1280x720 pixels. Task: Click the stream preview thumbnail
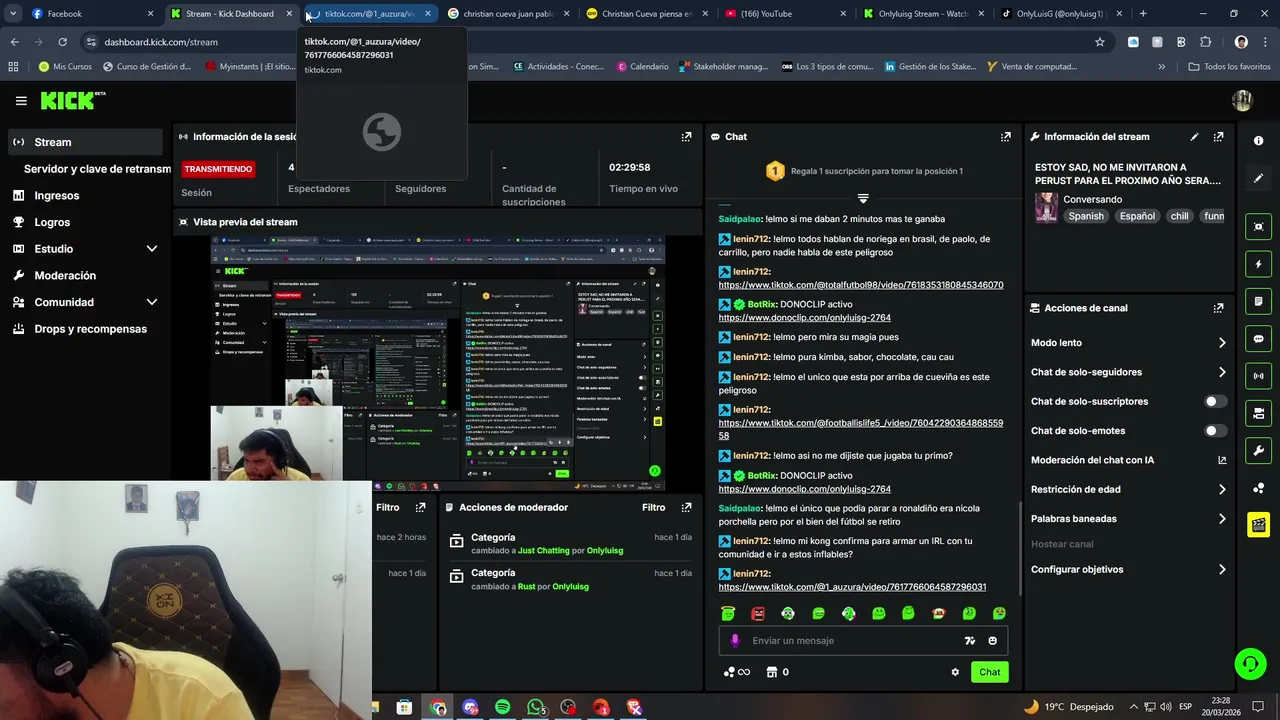(438, 363)
